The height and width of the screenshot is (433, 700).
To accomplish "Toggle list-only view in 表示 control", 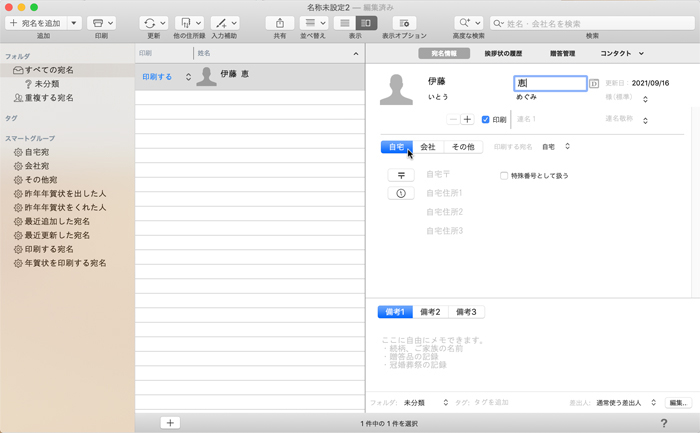I will [344, 23].
